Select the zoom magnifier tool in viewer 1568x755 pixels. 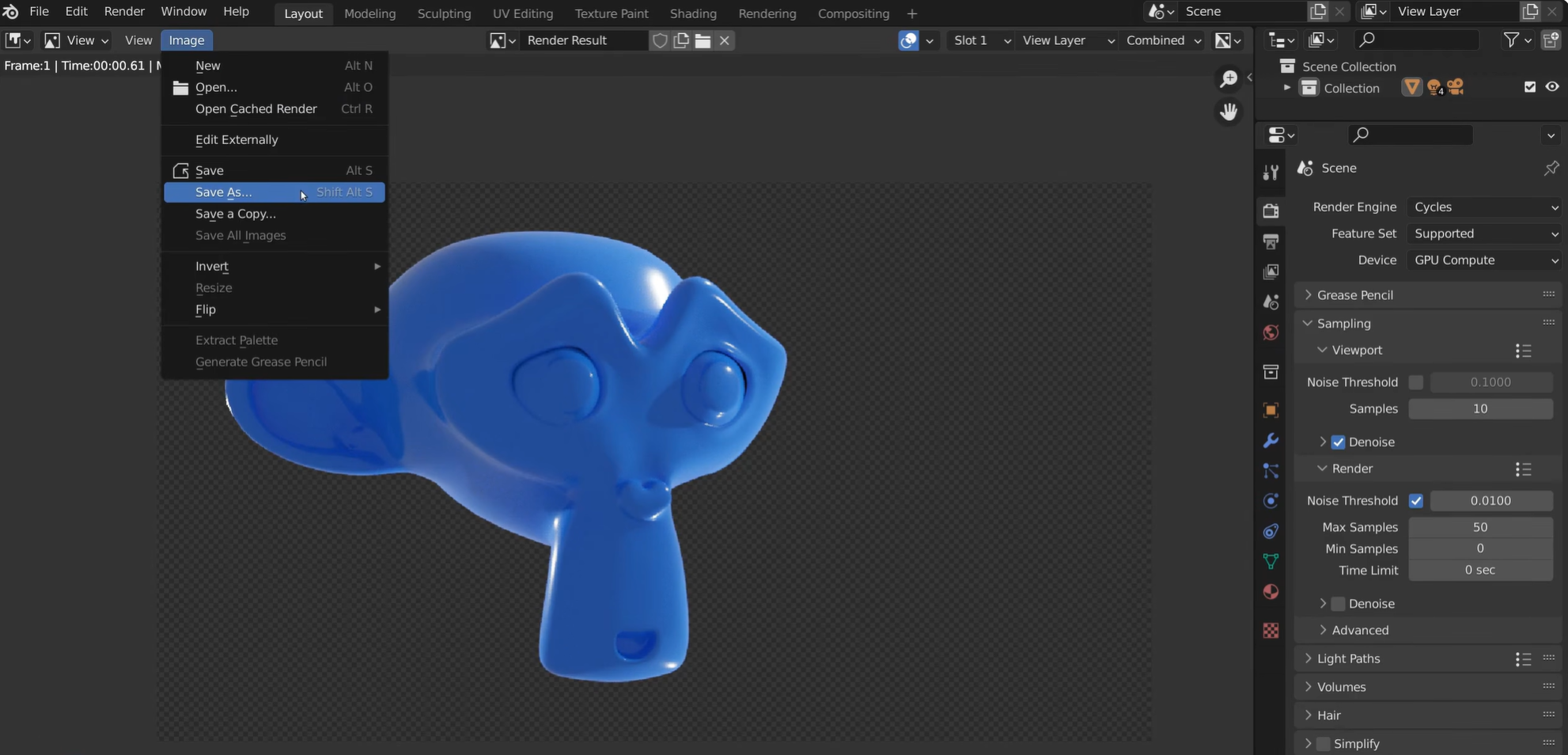pos(1229,78)
